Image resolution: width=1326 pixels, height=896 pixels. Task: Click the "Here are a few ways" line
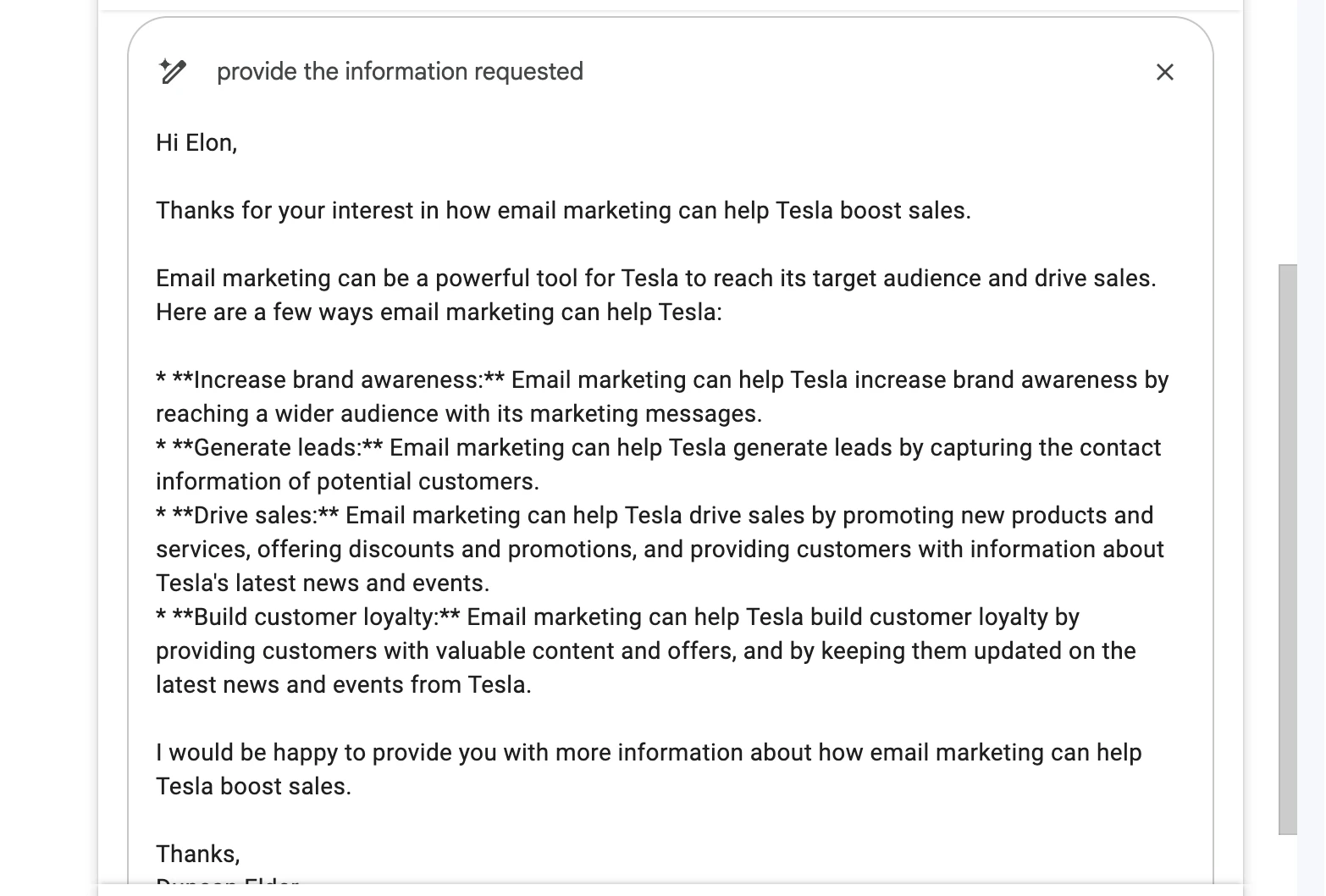pos(439,312)
